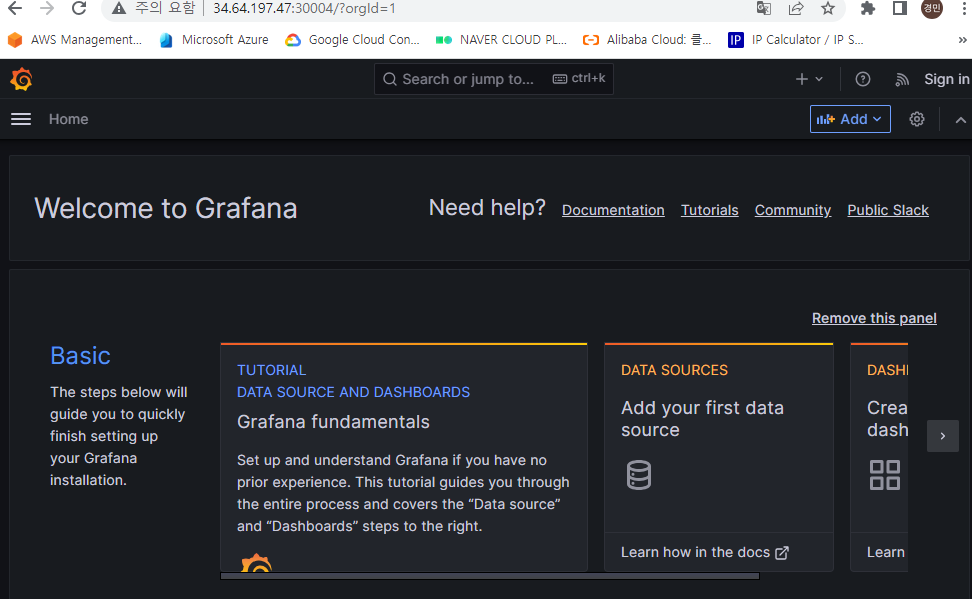Viewport: 972px width, 599px height.
Task: Open dashboard settings gear icon
Action: coord(917,119)
